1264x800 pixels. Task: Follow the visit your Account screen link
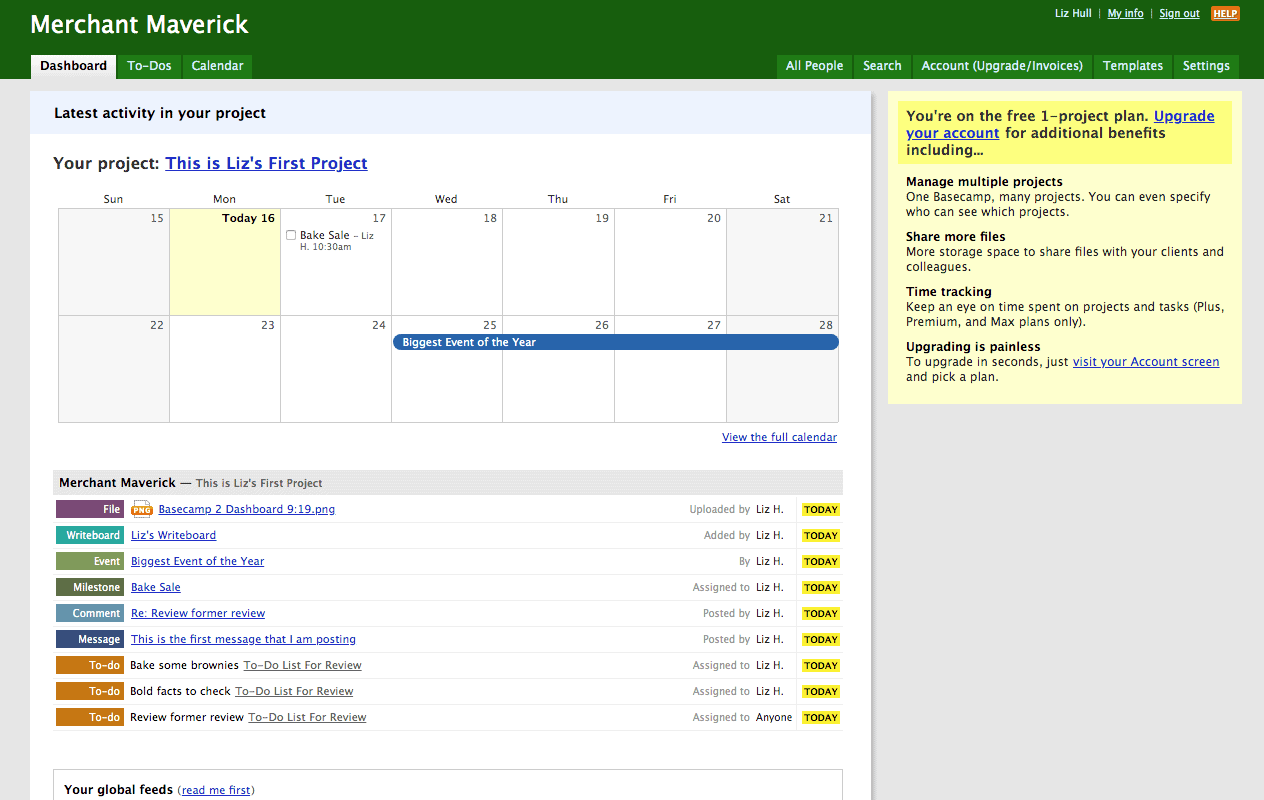1146,362
